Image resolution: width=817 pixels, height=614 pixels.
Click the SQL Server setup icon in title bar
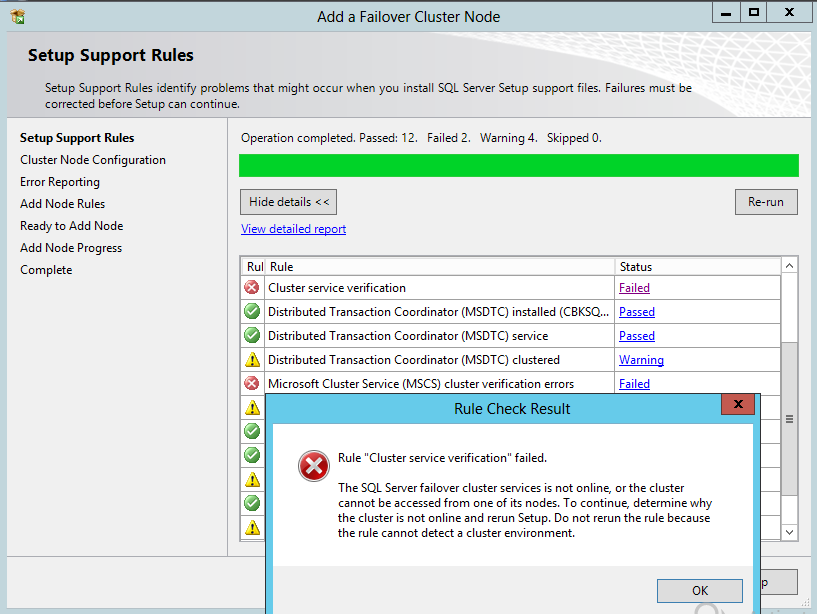(x=18, y=17)
